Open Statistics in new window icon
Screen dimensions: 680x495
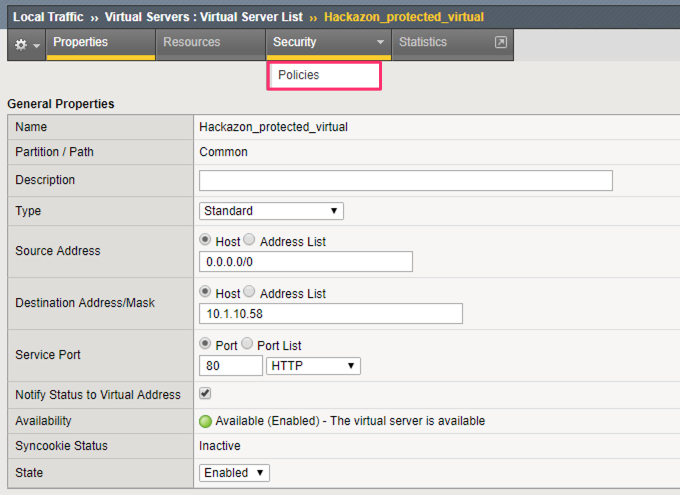pos(500,42)
